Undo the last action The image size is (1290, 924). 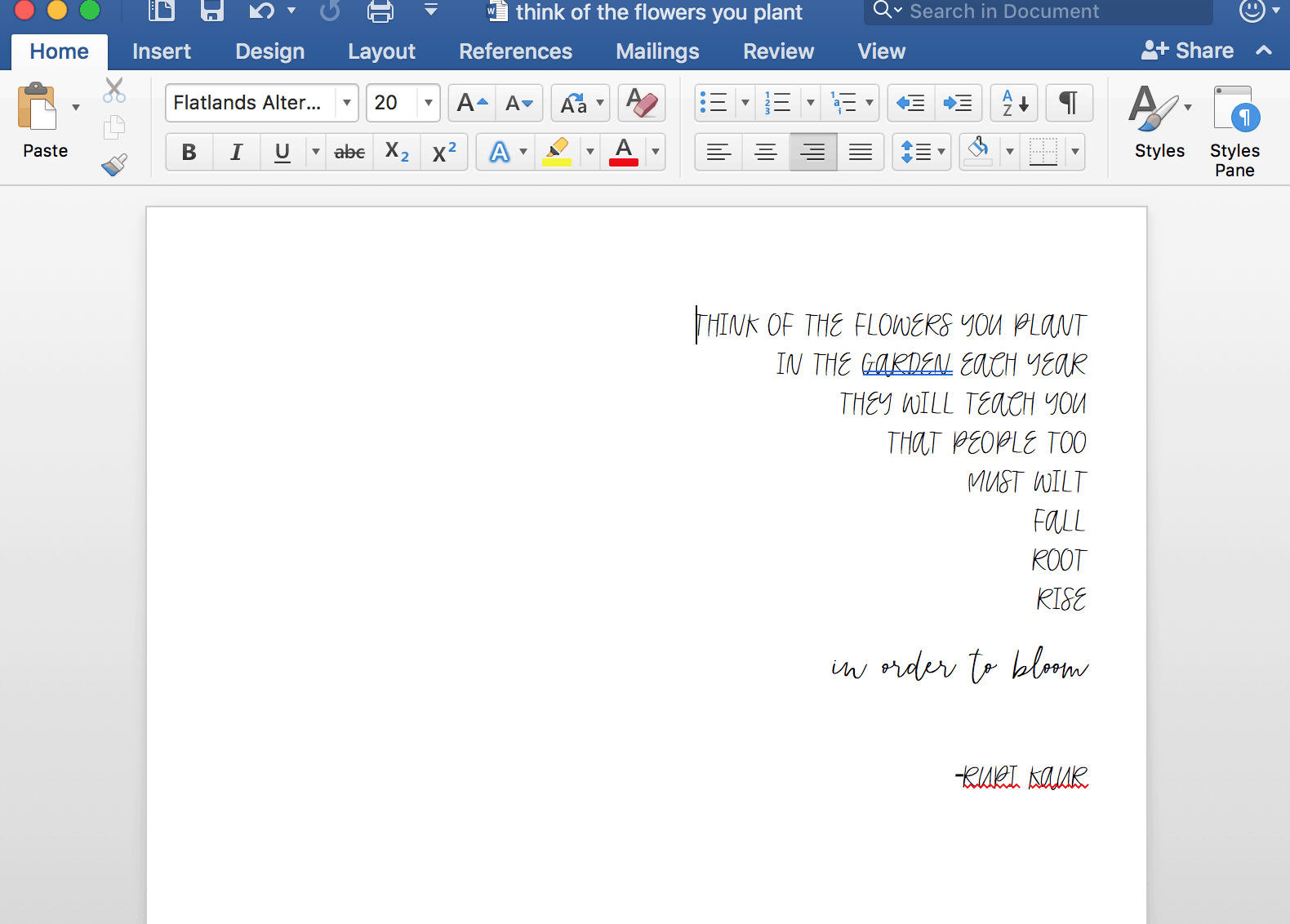click(261, 11)
